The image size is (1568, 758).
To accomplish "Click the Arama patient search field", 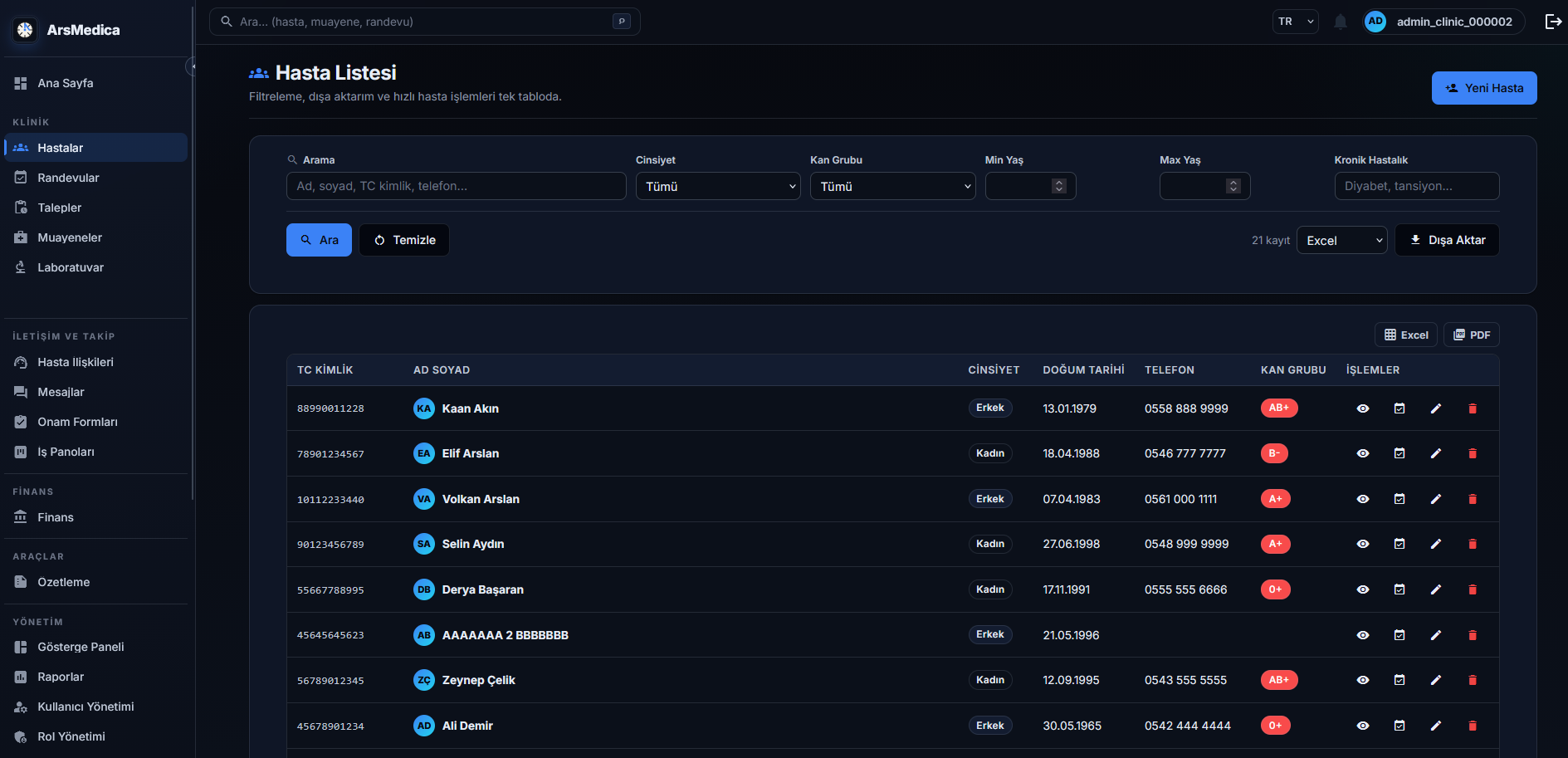I will [x=457, y=186].
